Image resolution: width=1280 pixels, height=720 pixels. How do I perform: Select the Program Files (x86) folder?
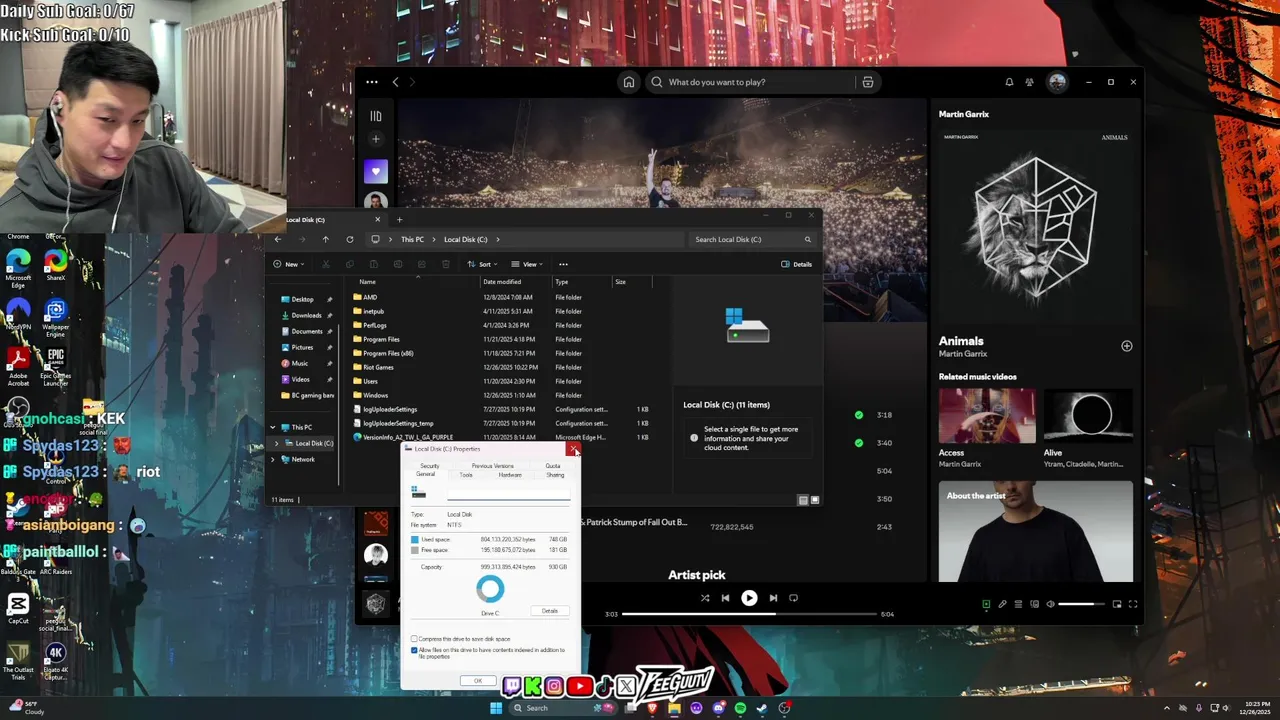(x=388, y=353)
